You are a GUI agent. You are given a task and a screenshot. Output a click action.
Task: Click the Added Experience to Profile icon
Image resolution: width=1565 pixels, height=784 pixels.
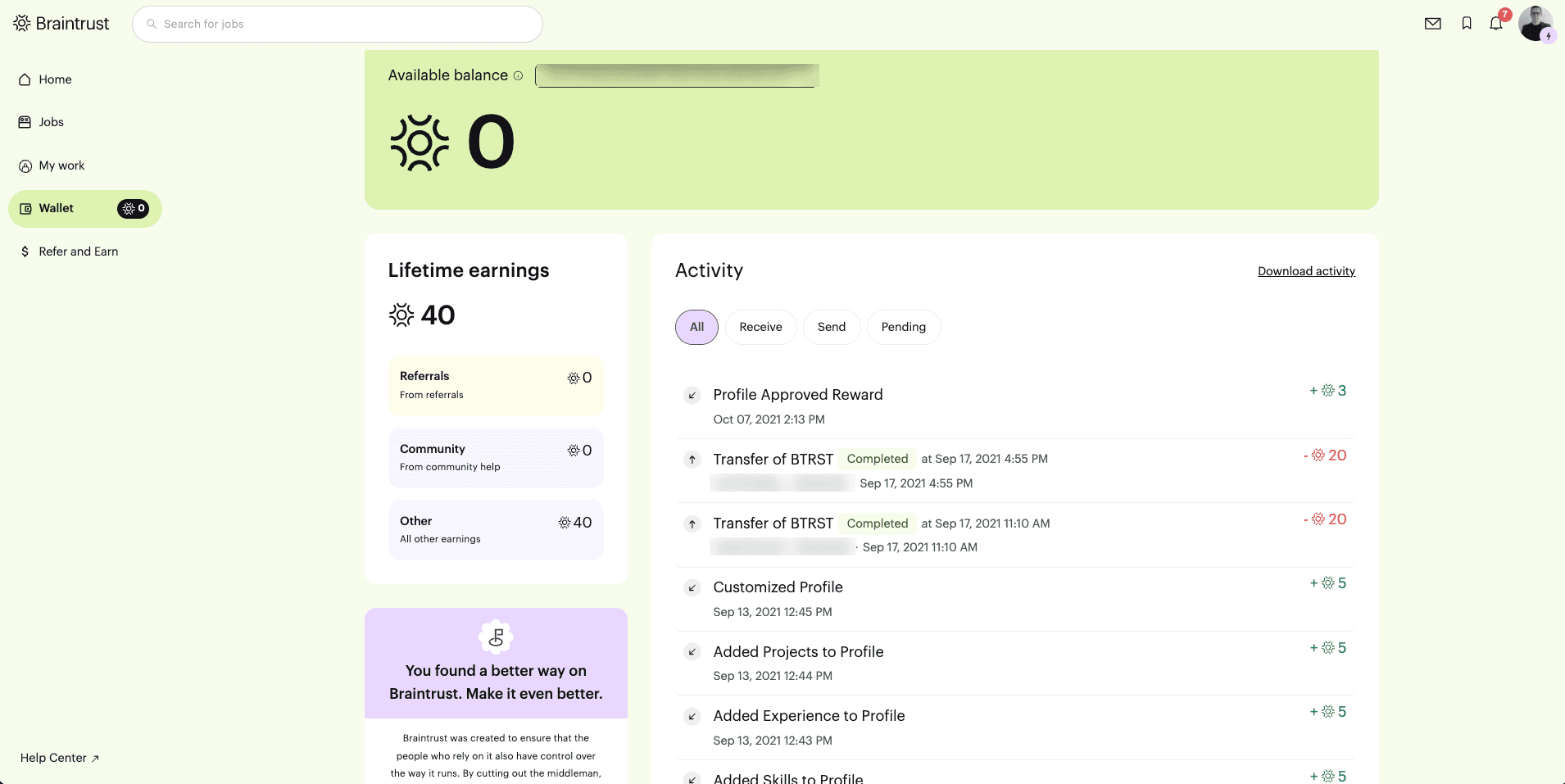pos(692,717)
